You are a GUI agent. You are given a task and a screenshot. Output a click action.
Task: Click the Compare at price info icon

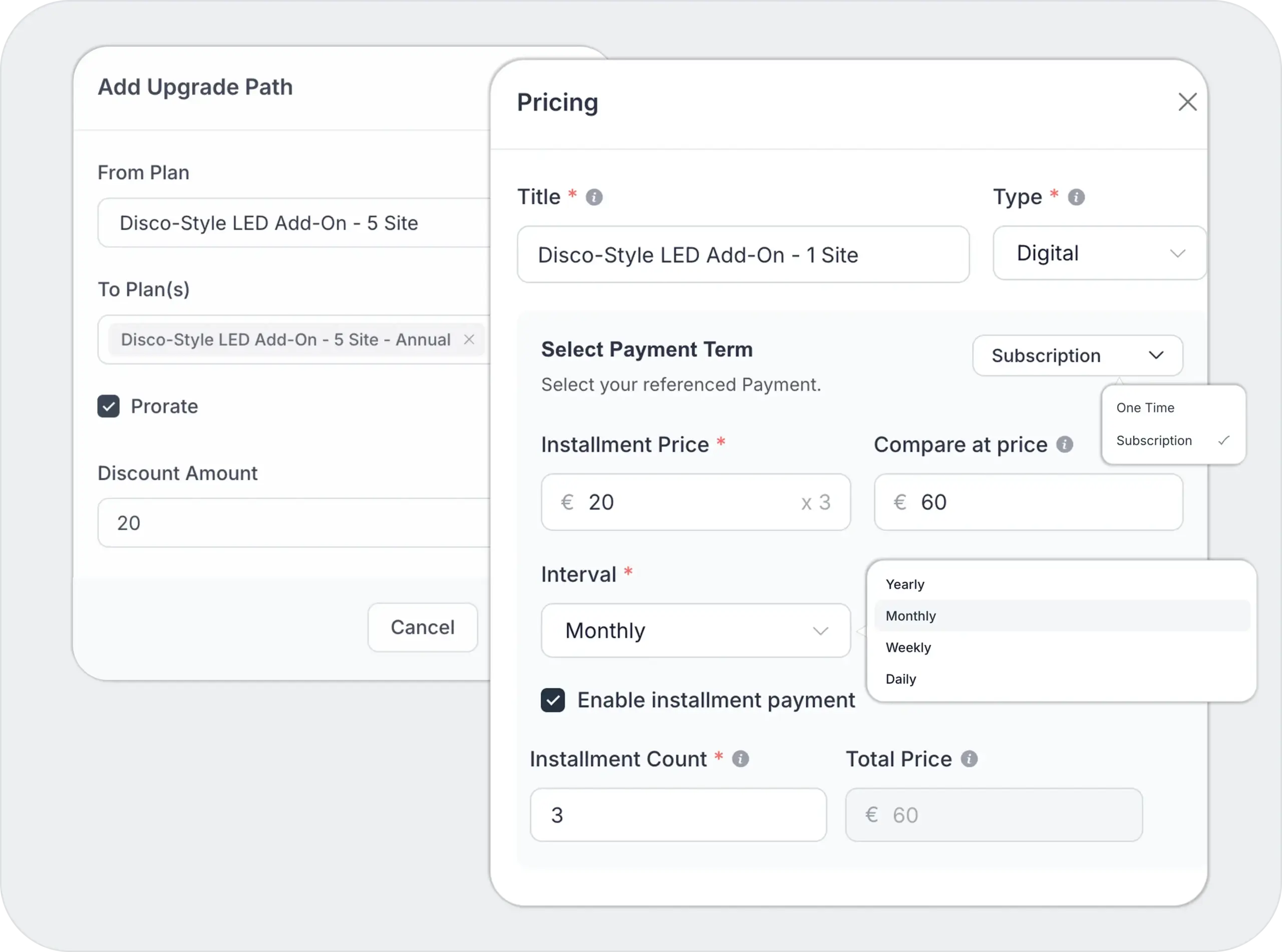click(x=1064, y=444)
